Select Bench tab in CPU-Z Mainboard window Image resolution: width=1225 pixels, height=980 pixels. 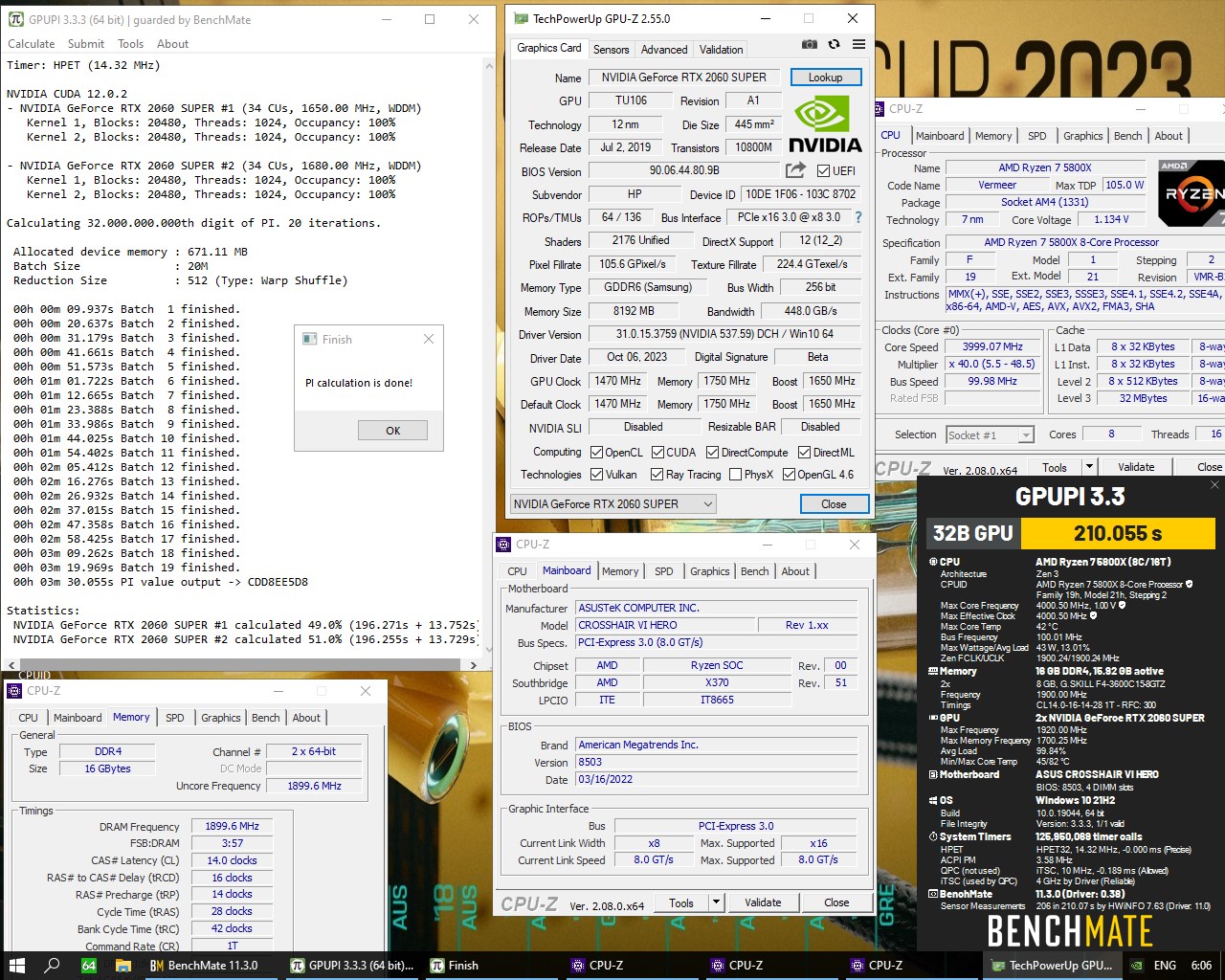click(755, 571)
